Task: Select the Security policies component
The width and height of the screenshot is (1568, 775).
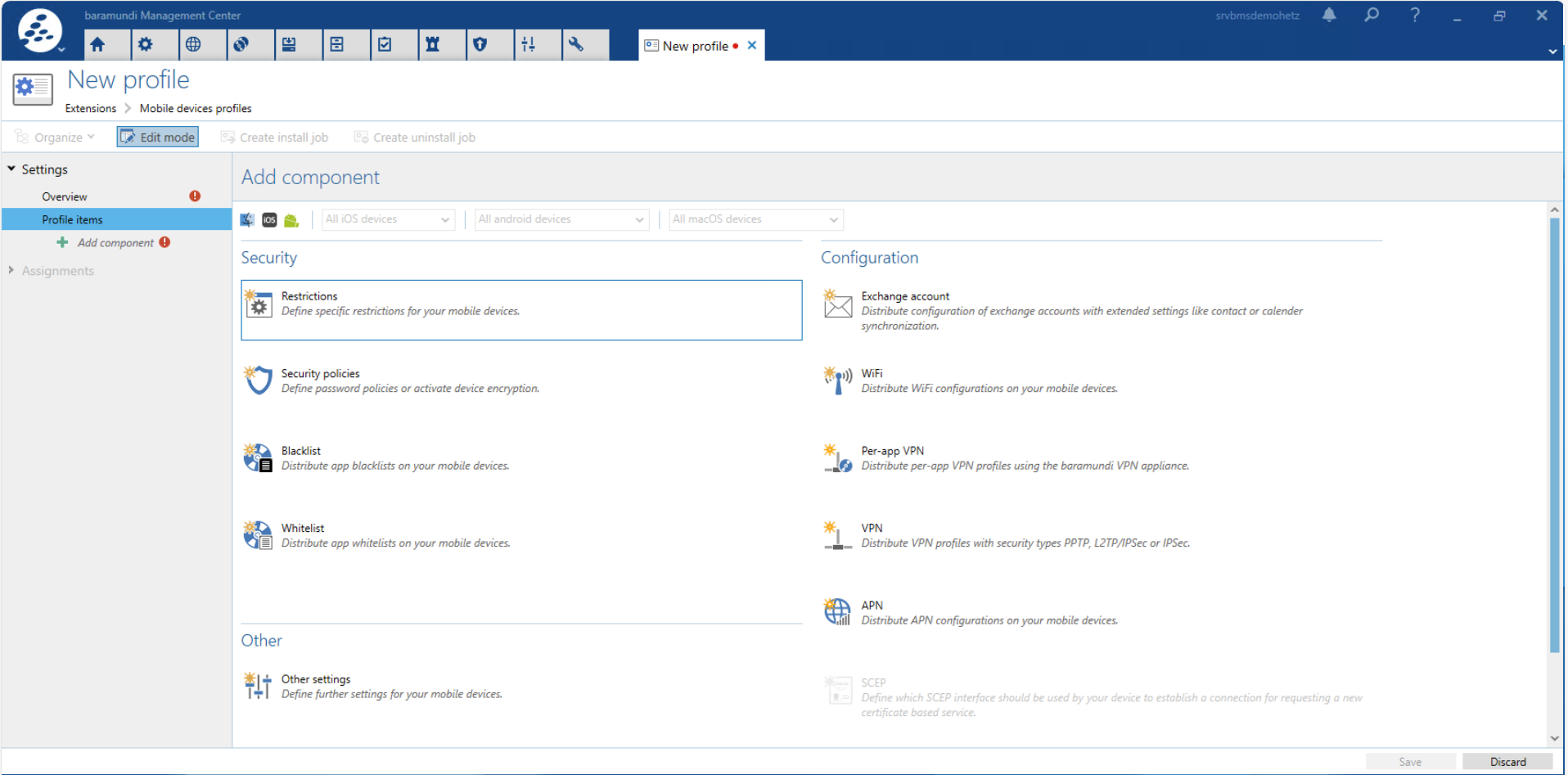Action: pyautogui.click(x=320, y=374)
